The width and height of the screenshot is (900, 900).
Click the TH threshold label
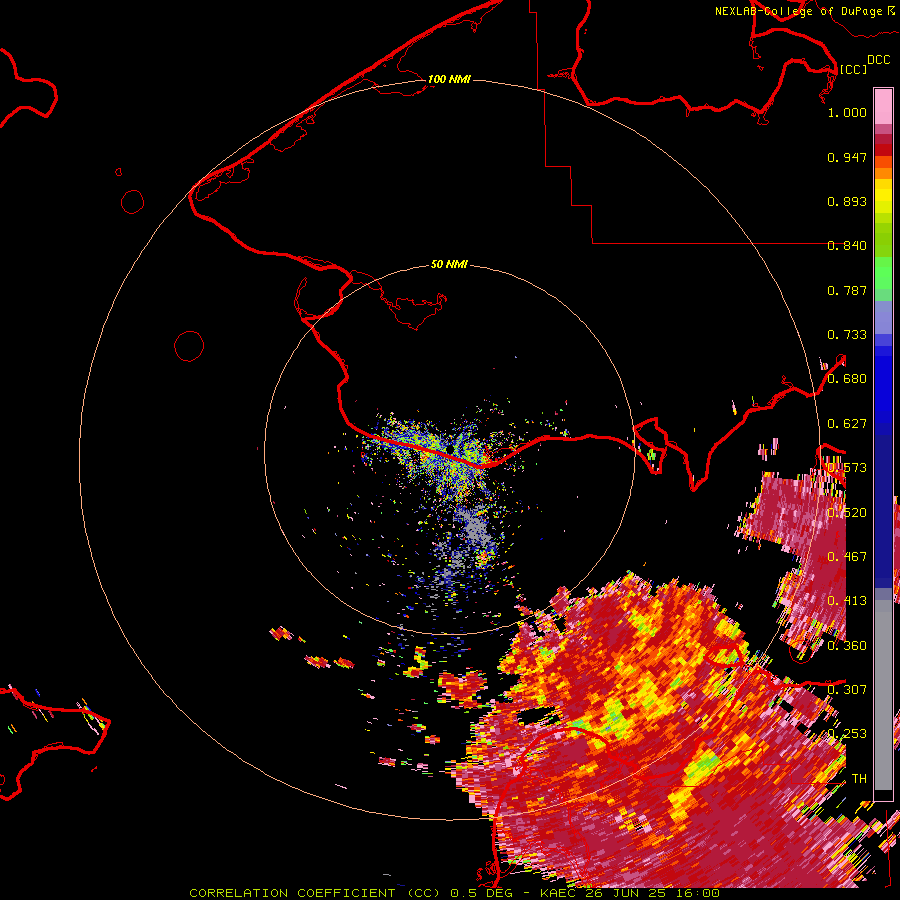pyautogui.click(x=859, y=779)
